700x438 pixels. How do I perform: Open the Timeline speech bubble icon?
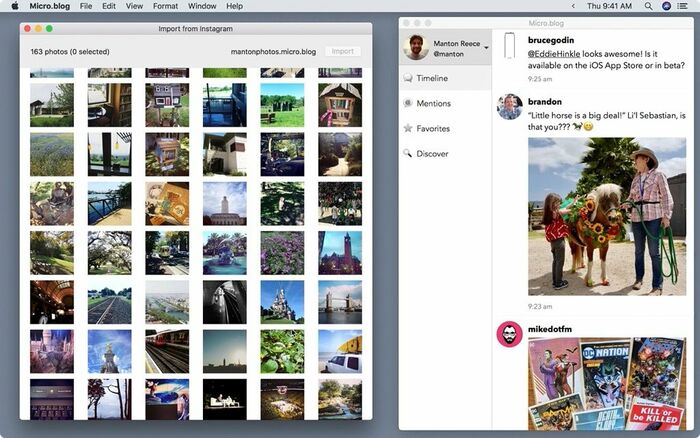(408, 78)
